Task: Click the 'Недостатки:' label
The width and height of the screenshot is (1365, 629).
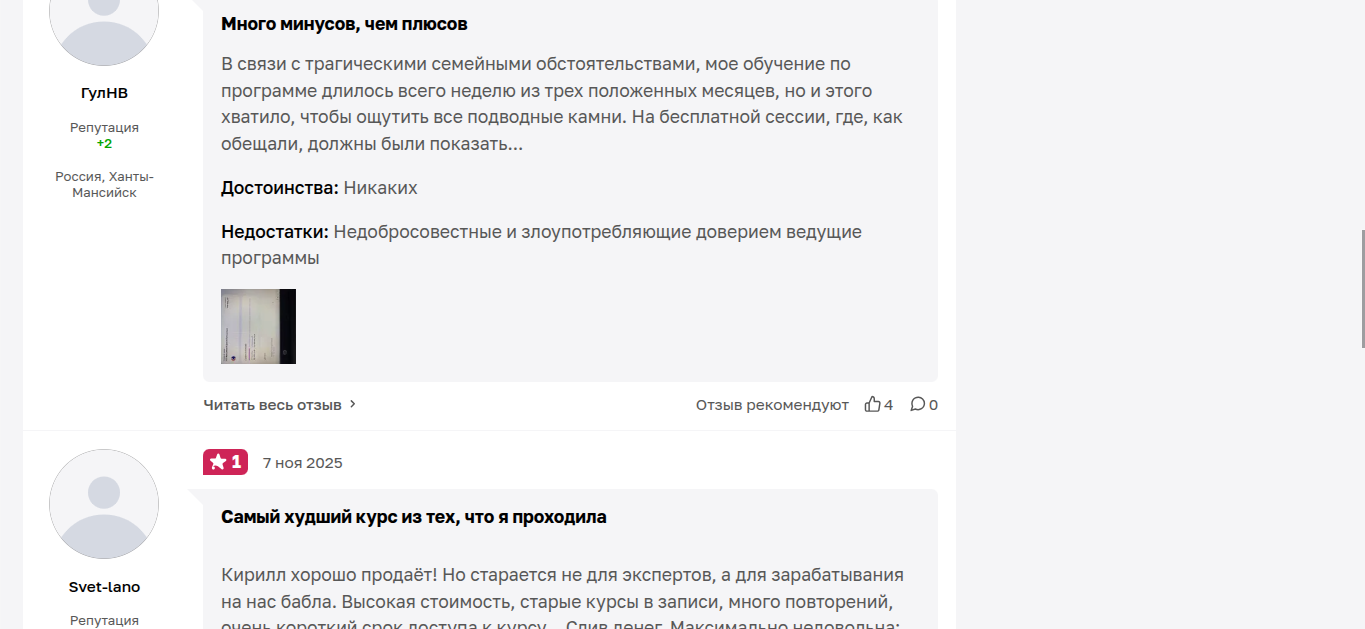Action: pos(275,232)
